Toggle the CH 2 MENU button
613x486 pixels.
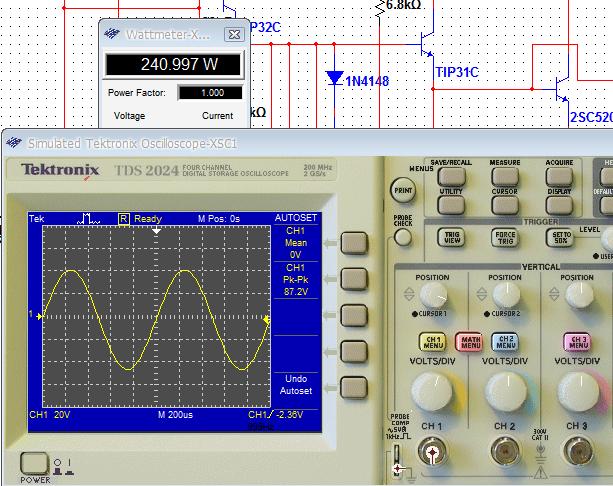point(505,342)
